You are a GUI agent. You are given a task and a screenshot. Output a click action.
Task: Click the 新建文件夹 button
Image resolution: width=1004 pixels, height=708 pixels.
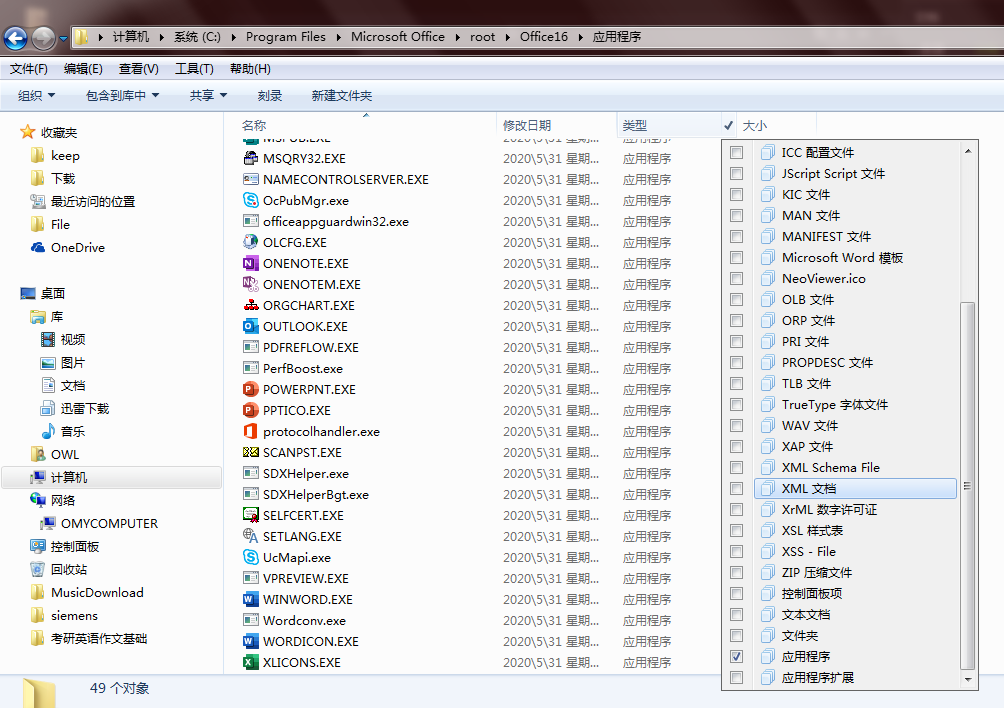341,95
